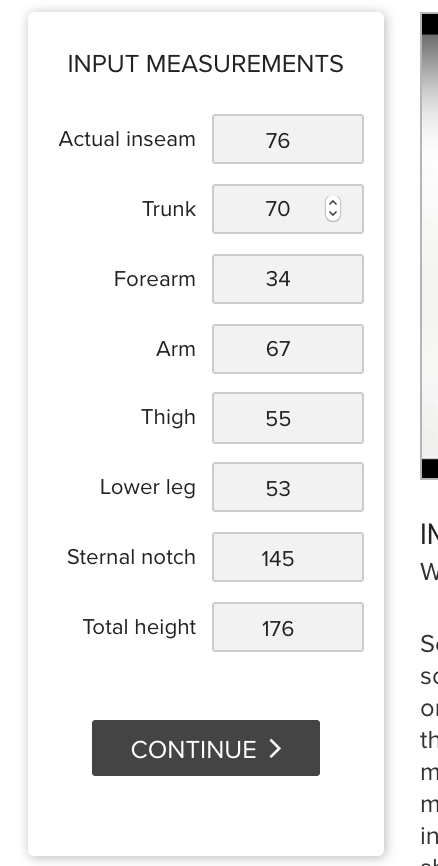
Task: Click the Actual inseam label
Action: pos(127,139)
